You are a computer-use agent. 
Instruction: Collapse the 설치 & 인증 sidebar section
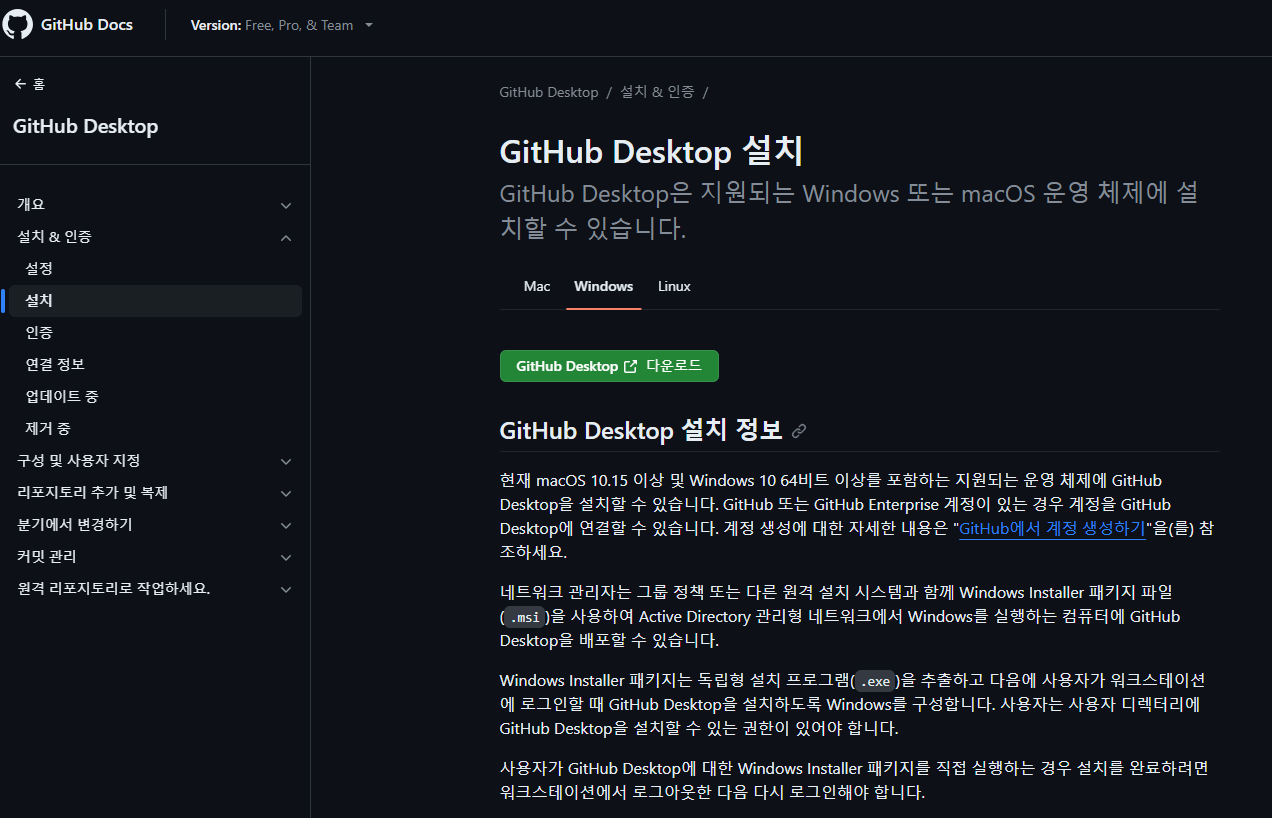[x=286, y=237]
